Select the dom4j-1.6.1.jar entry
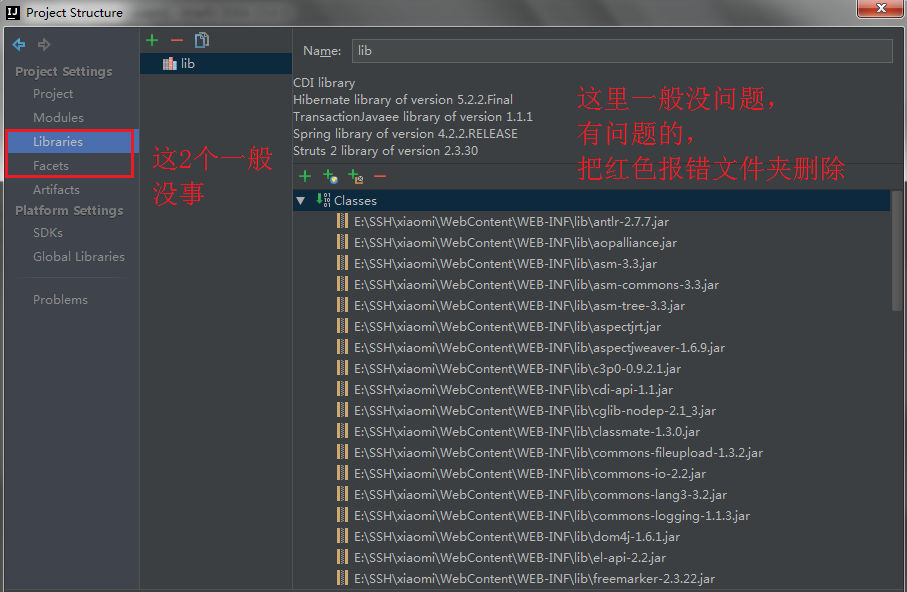Image resolution: width=907 pixels, height=592 pixels. [x=517, y=537]
